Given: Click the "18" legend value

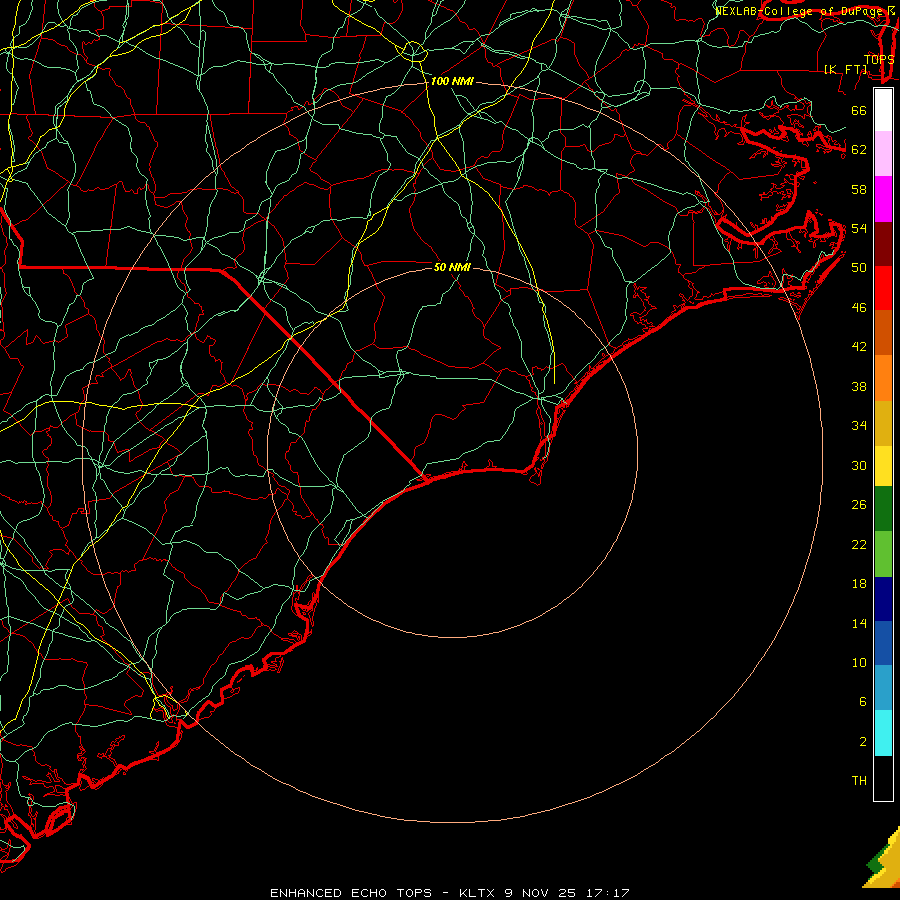Looking at the screenshot, I should point(859,584).
